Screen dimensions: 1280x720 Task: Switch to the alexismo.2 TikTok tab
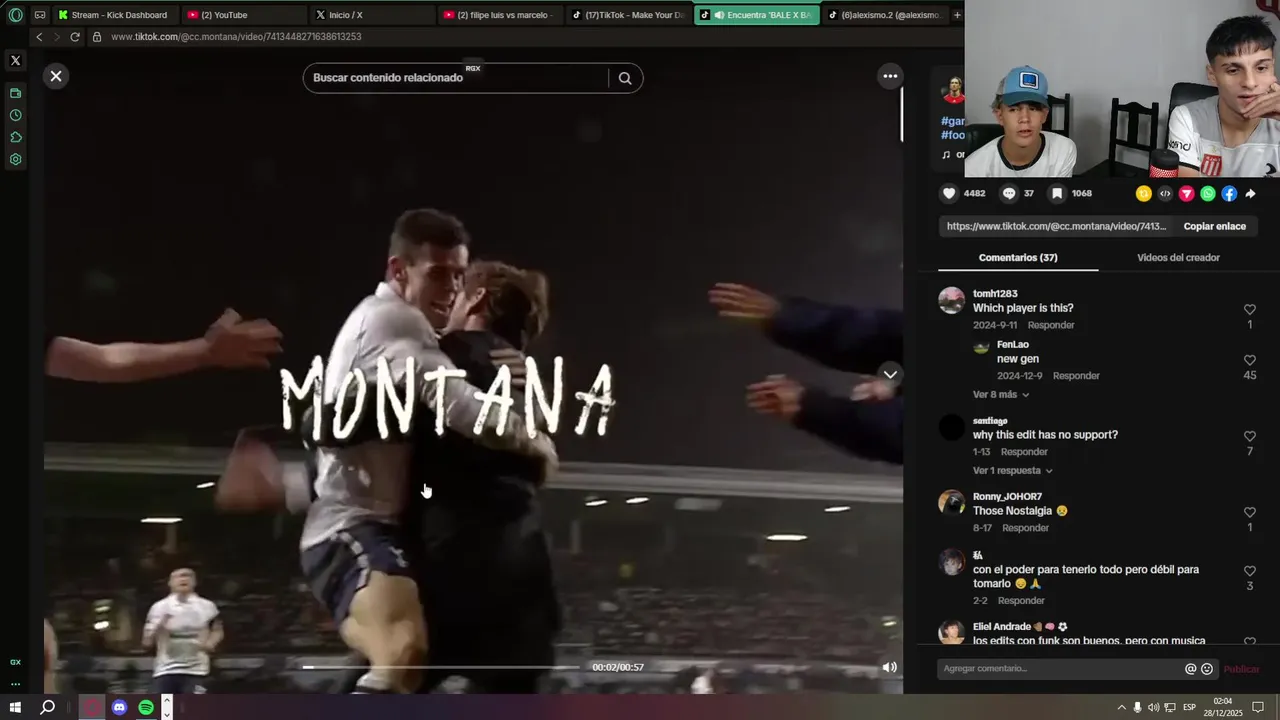[884, 15]
